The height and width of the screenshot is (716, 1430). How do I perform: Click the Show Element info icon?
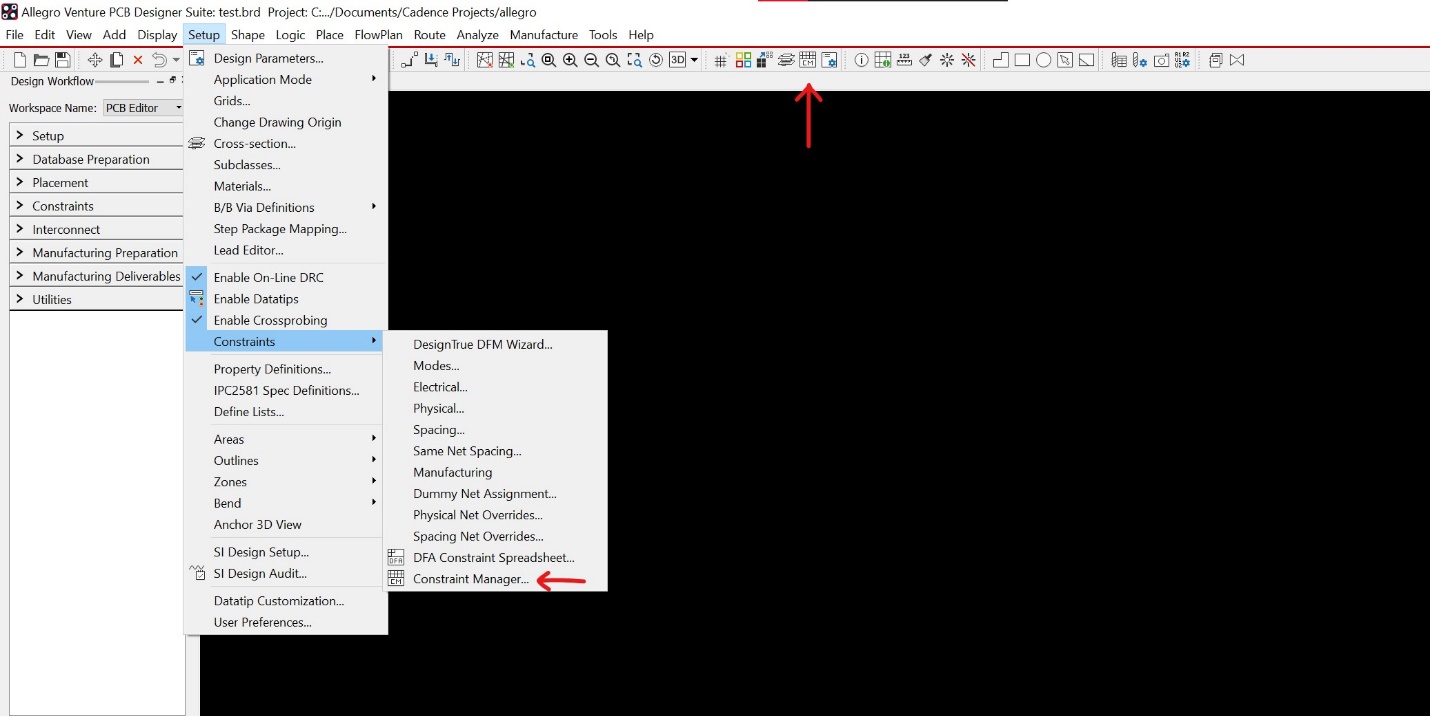[861, 60]
